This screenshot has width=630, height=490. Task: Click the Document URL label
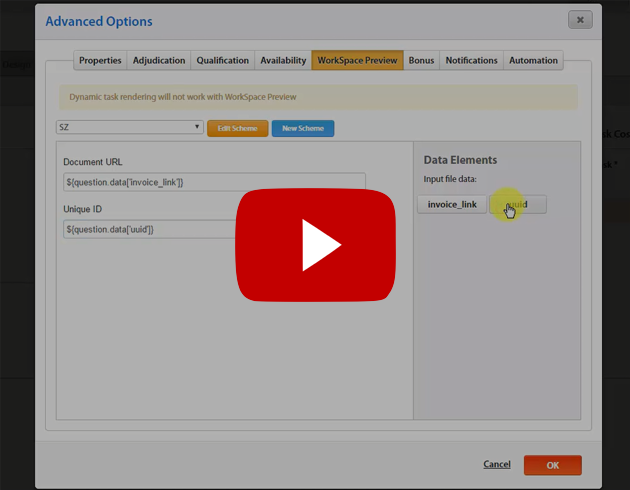tap(93, 162)
